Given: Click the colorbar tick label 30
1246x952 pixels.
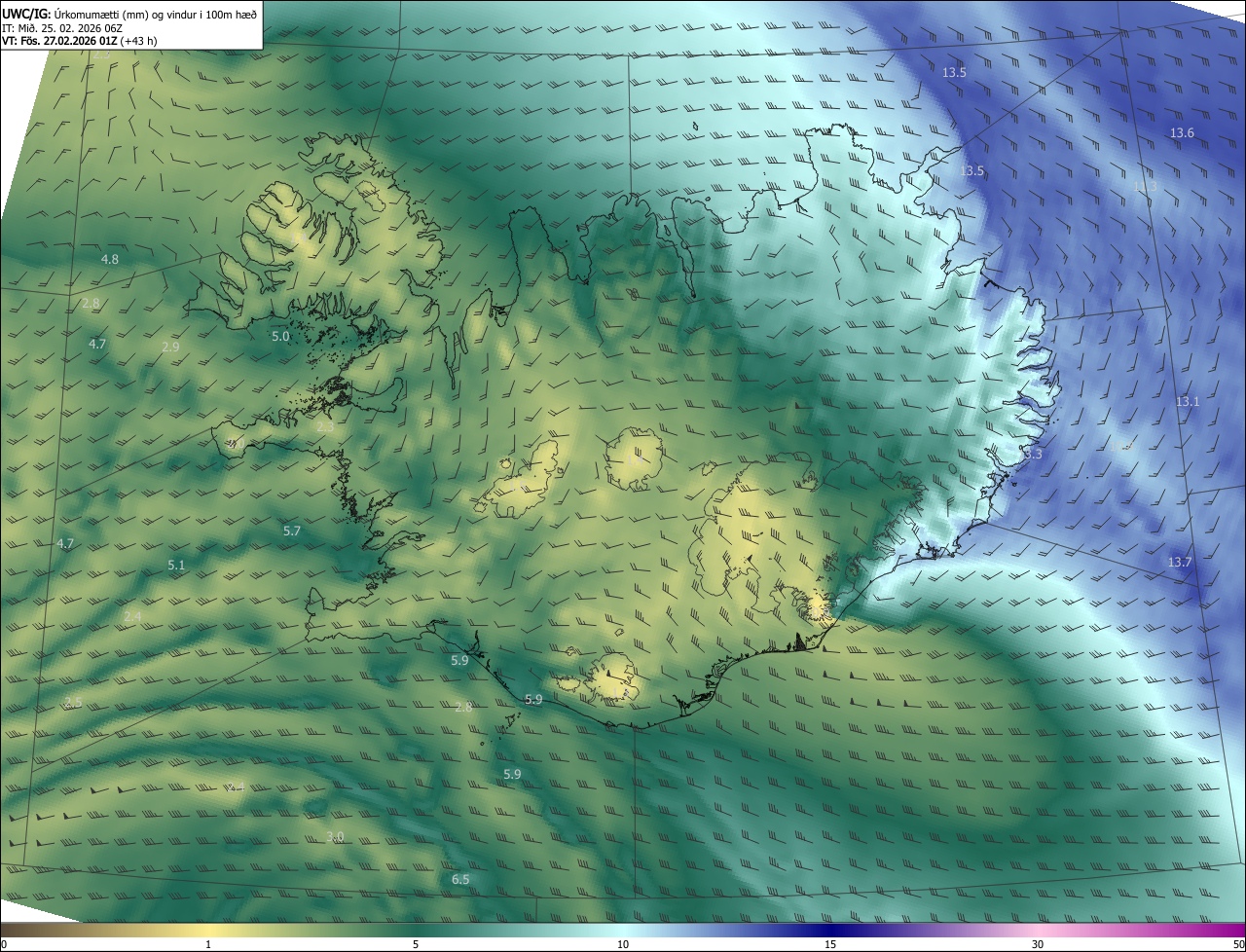Looking at the screenshot, I should [1038, 944].
